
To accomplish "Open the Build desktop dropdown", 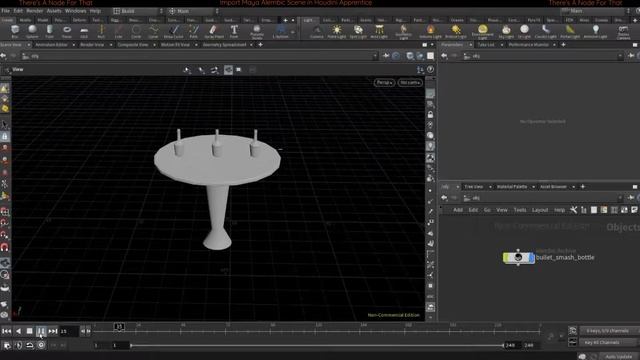I will point(138,11).
